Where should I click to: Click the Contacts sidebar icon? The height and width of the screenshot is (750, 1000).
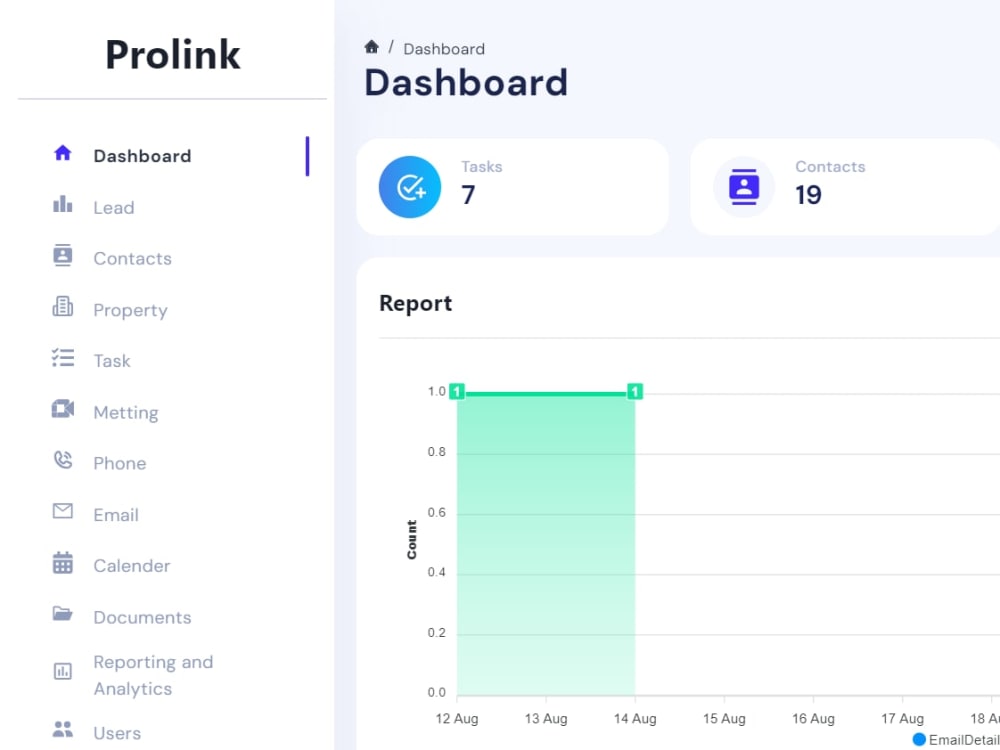(x=62, y=255)
